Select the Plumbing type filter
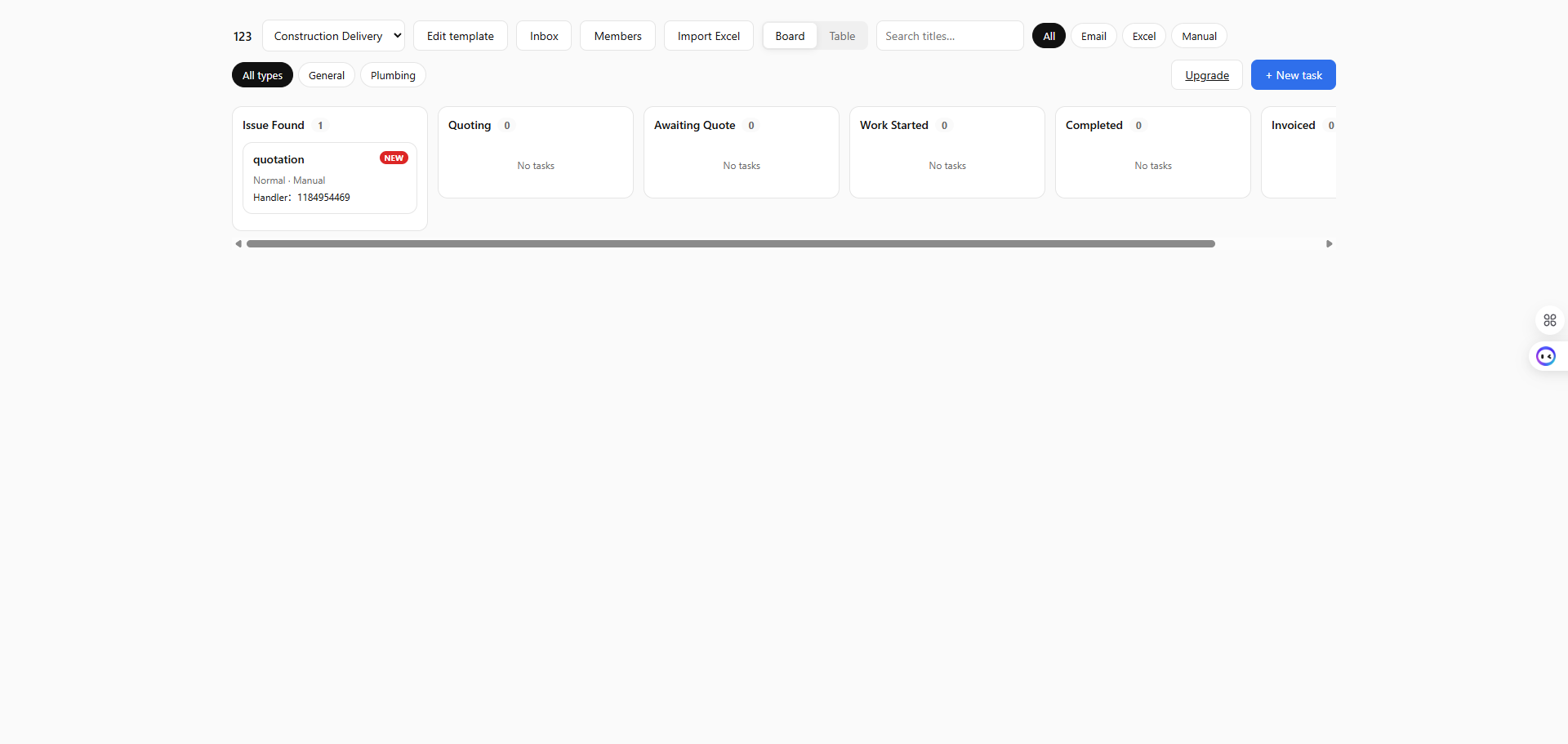1568x744 pixels. tap(393, 75)
